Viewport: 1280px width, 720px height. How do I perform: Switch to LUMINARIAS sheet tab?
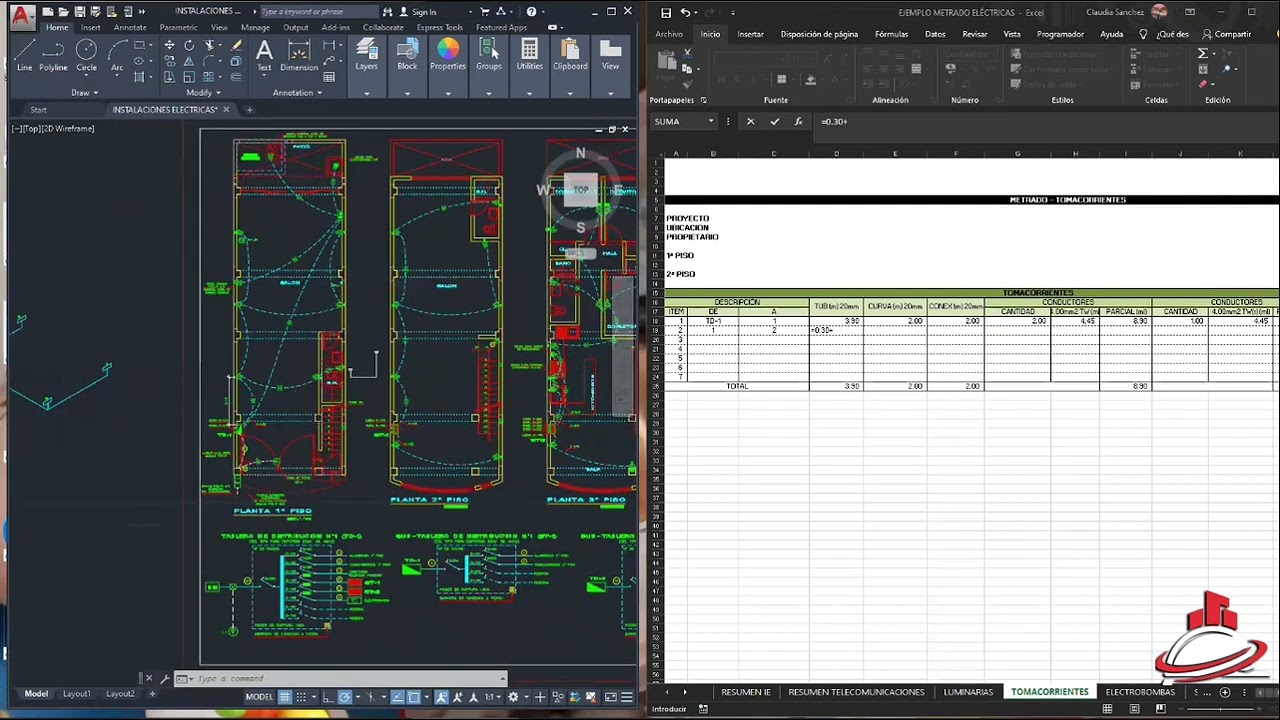(x=968, y=692)
